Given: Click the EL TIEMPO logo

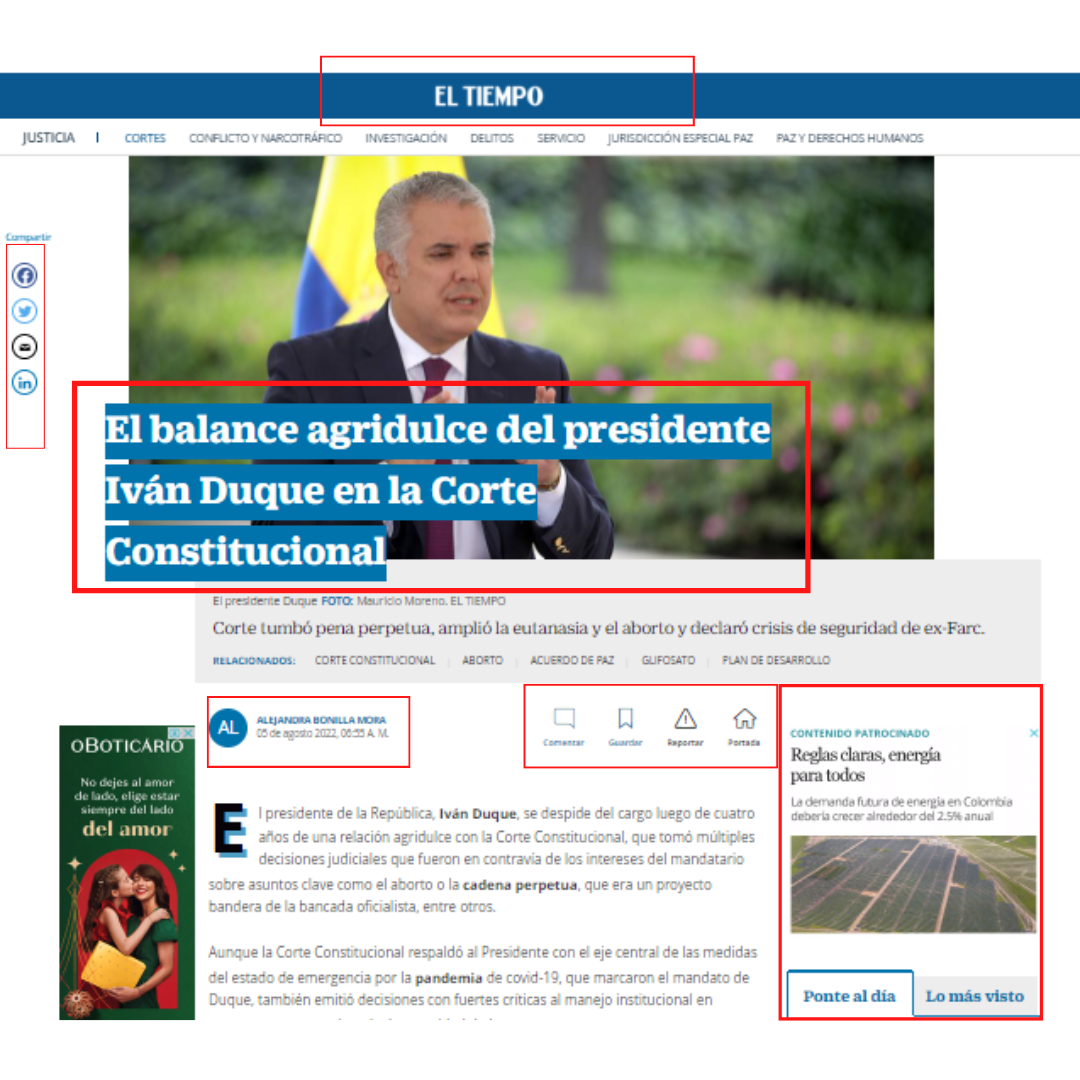Looking at the screenshot, I should click(488, 96).
